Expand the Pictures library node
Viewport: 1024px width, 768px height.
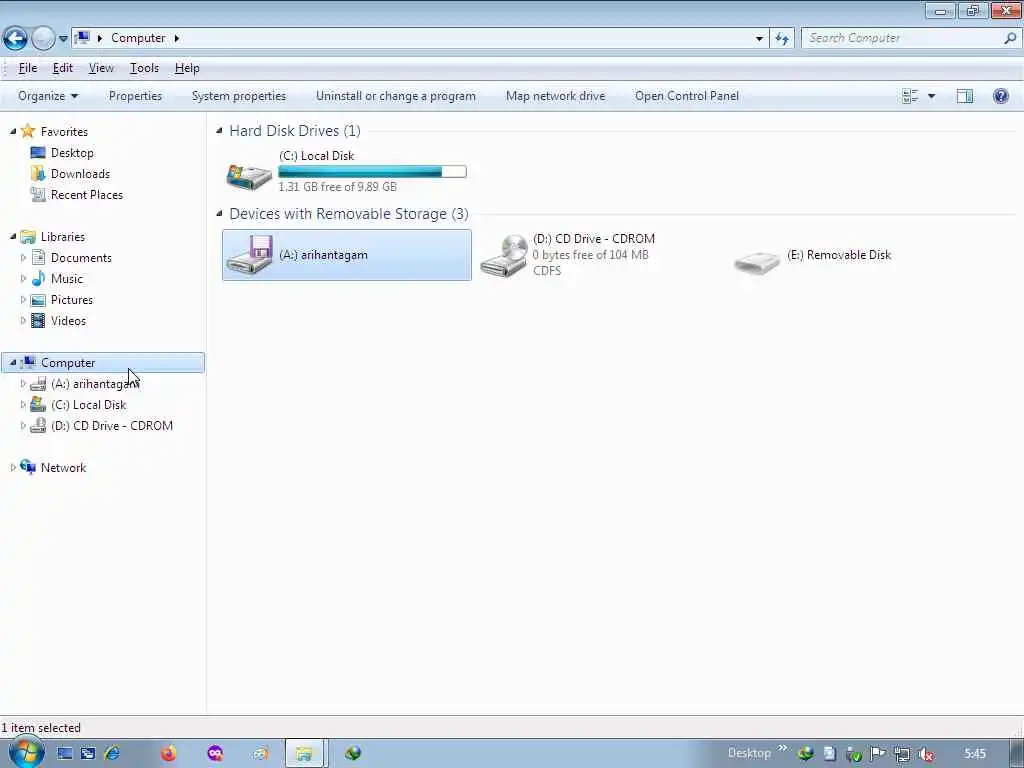tap(23, 300)
